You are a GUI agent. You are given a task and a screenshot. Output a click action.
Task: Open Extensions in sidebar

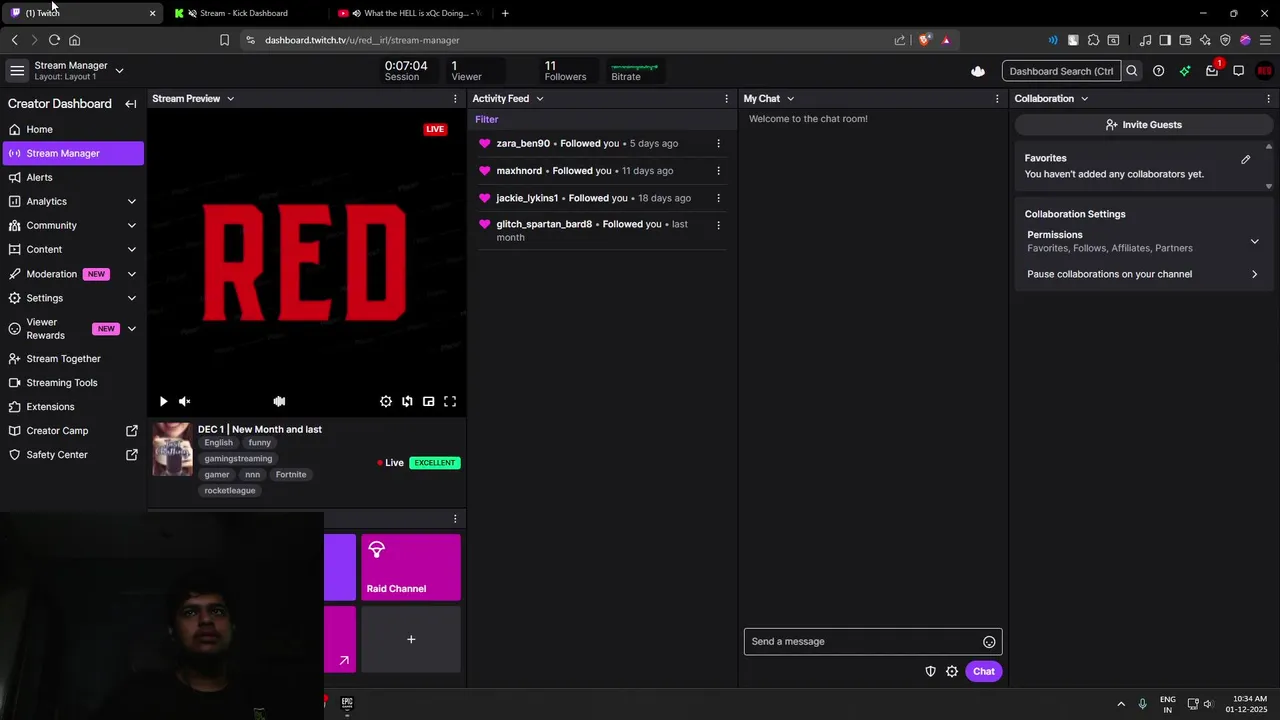[73, 407]
